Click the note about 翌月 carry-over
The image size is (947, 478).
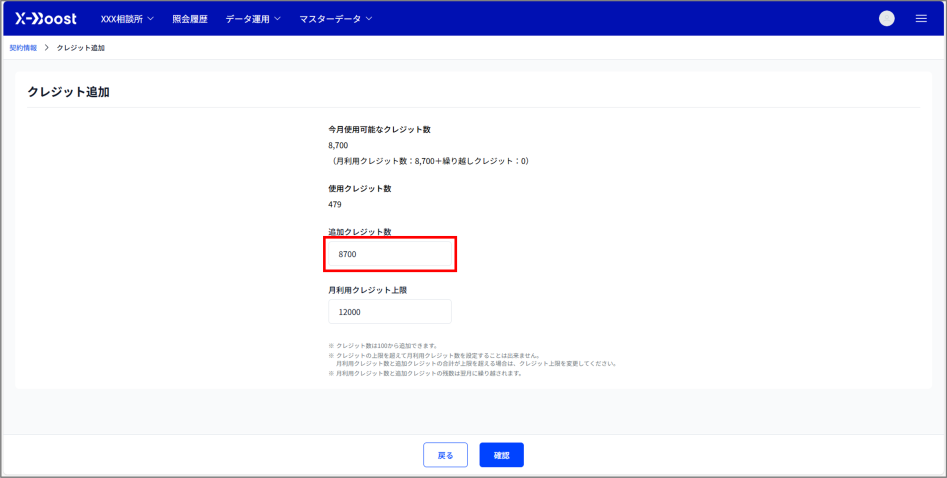[425, 373]
